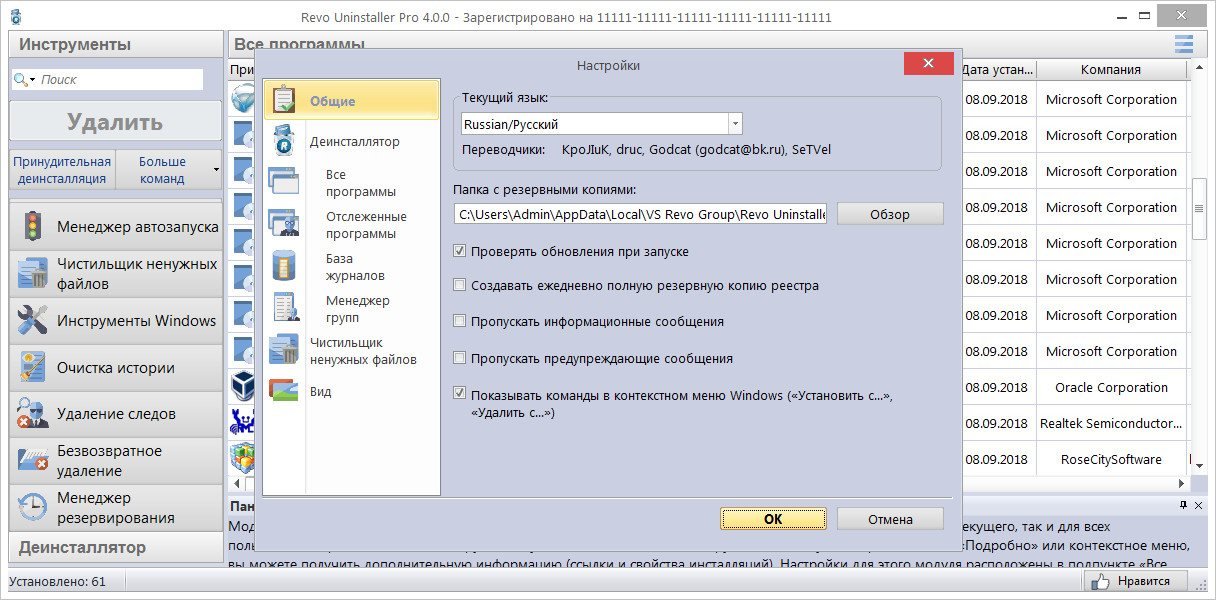Enable daily full registry backup checkbox

point(460,285)
